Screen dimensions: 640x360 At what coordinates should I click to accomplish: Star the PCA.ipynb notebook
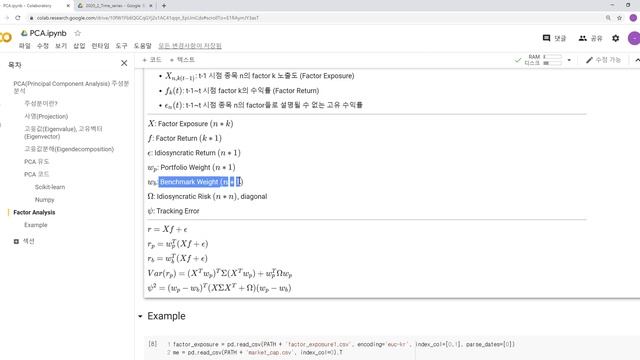point(78,33)
